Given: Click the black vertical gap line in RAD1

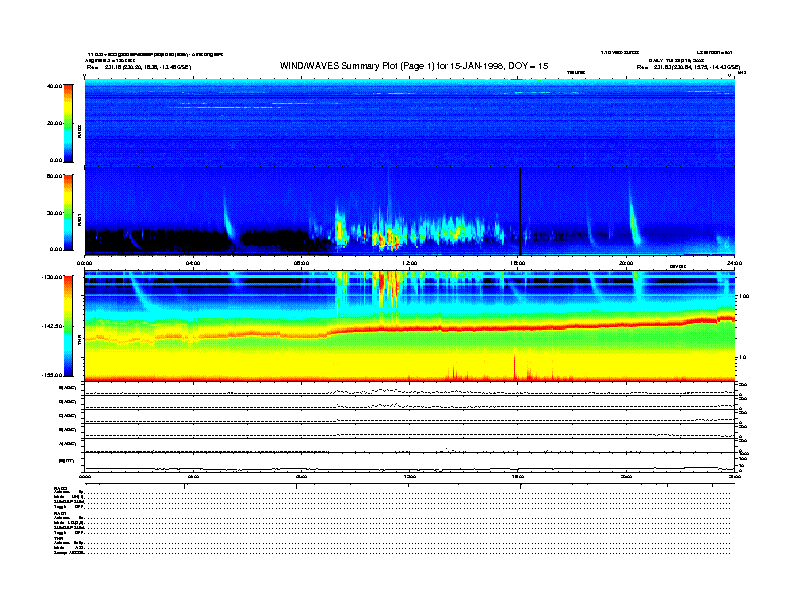Looking at the screenshot, I should [520, 211].
